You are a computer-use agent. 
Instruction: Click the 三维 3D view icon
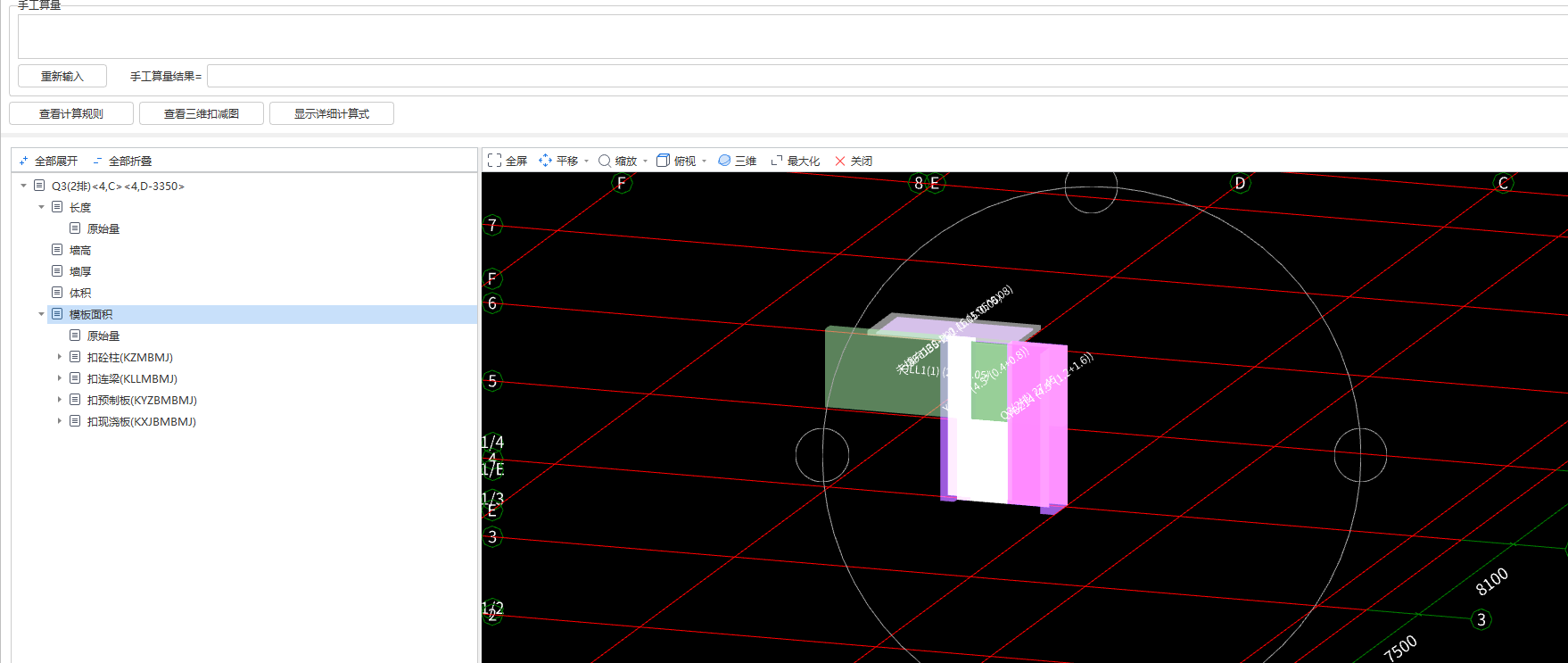pos(724,161)
